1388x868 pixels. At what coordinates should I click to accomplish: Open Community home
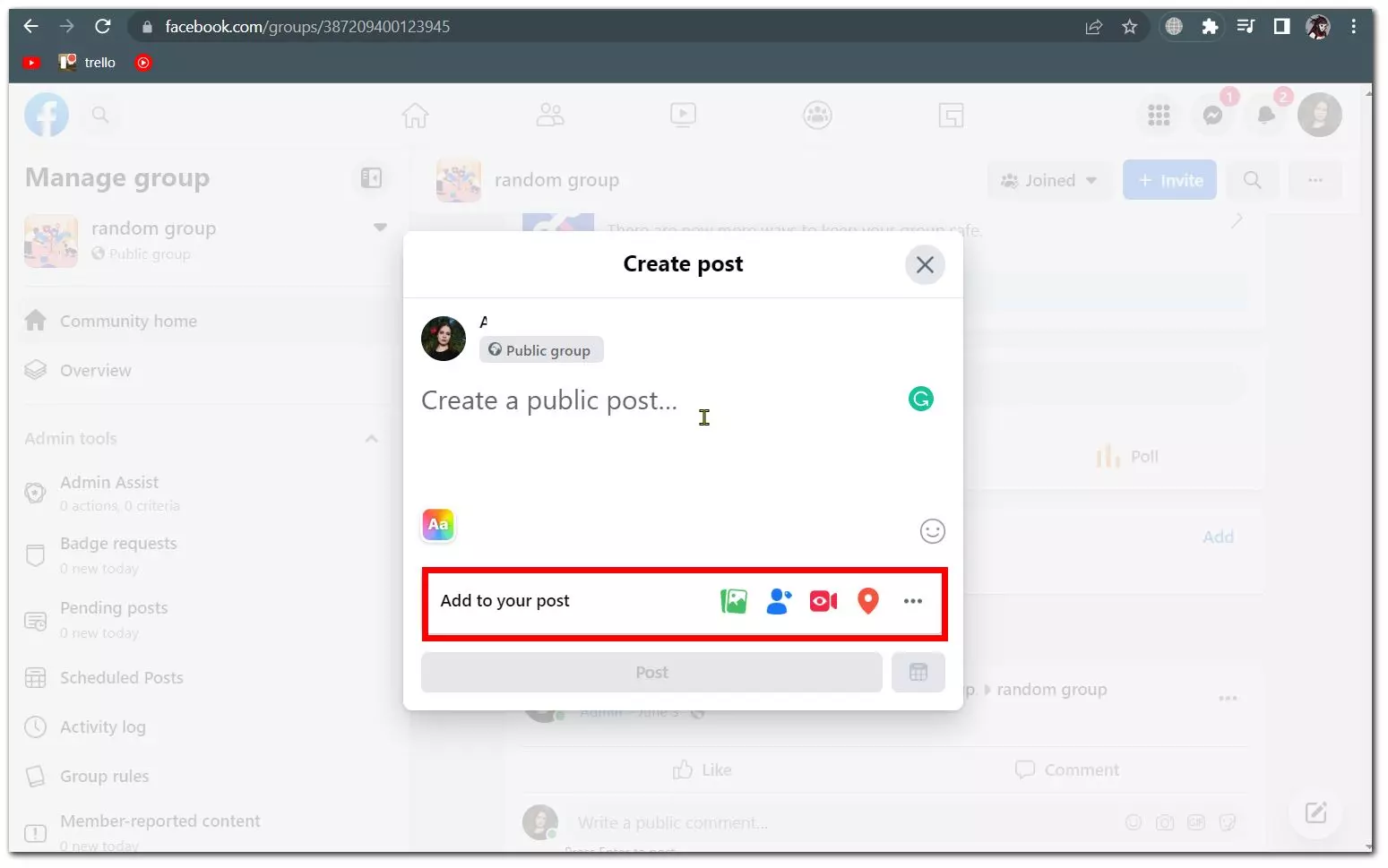205,321
